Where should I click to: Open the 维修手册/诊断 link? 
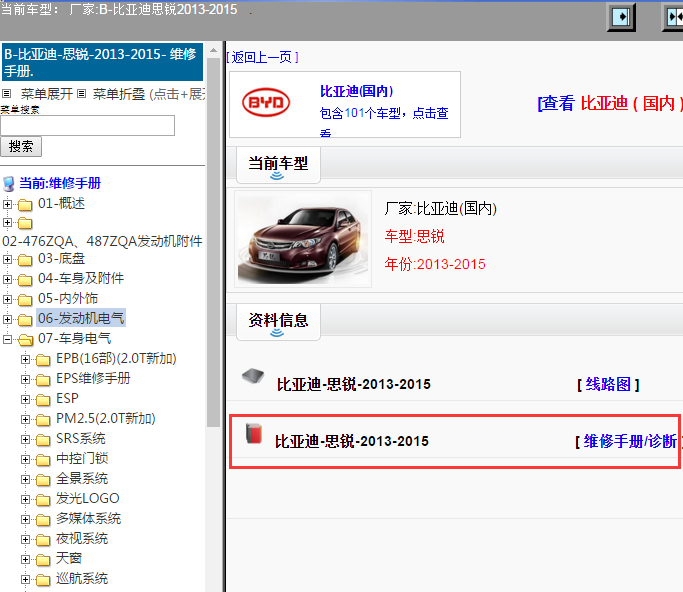click(x=630, y=441)
